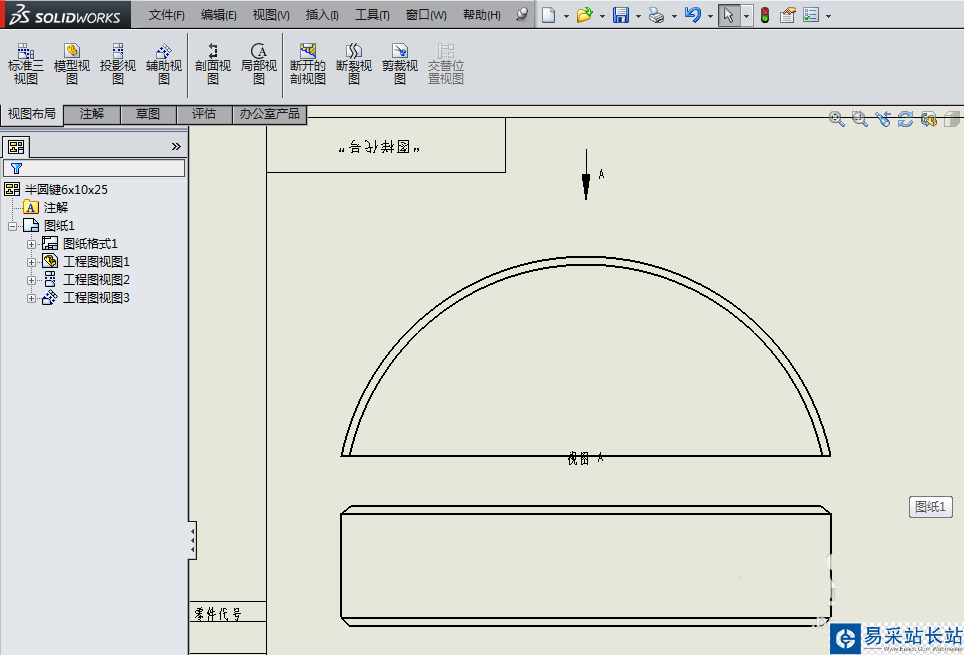Switch to the 评估 tab
Screen dimensions: 964x655
pos(204,114)
